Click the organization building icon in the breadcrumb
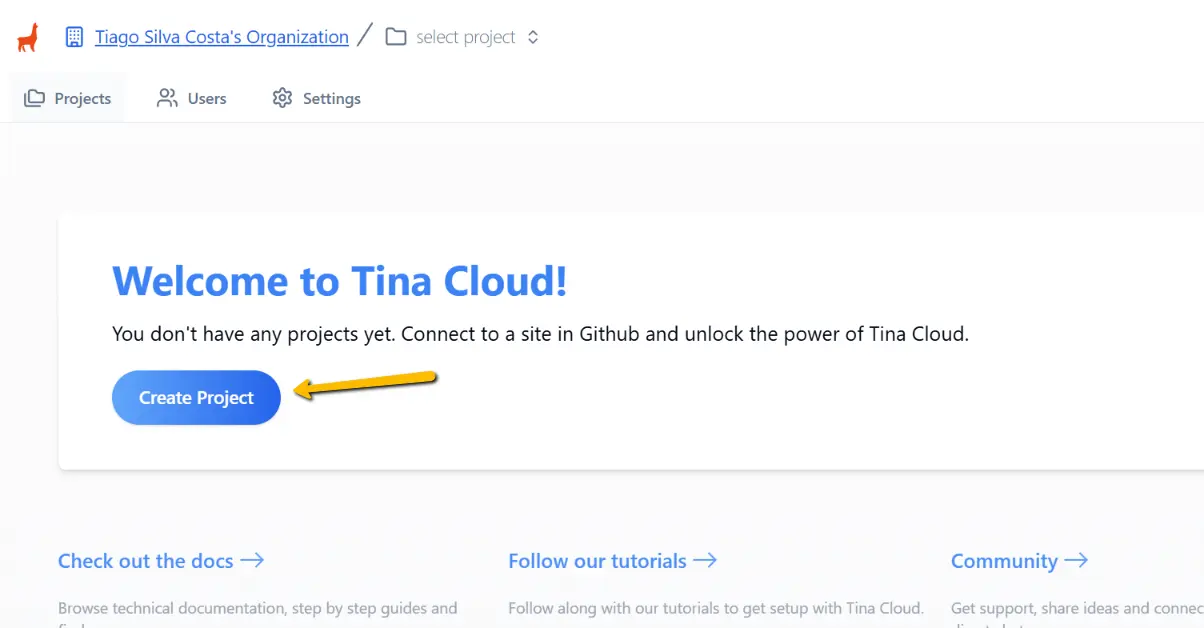1204x628 pixels. tap(73, 36)
